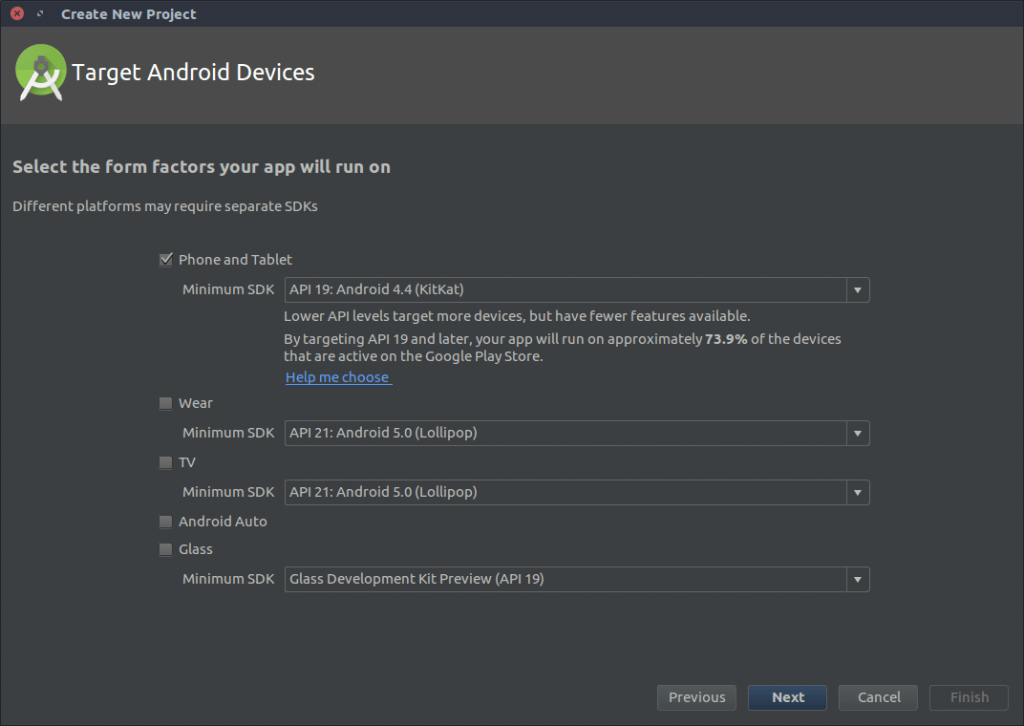Enable the Wear form factor checkbox
1024x726 pixels.
pyautogui.click(x=166, y=403)
